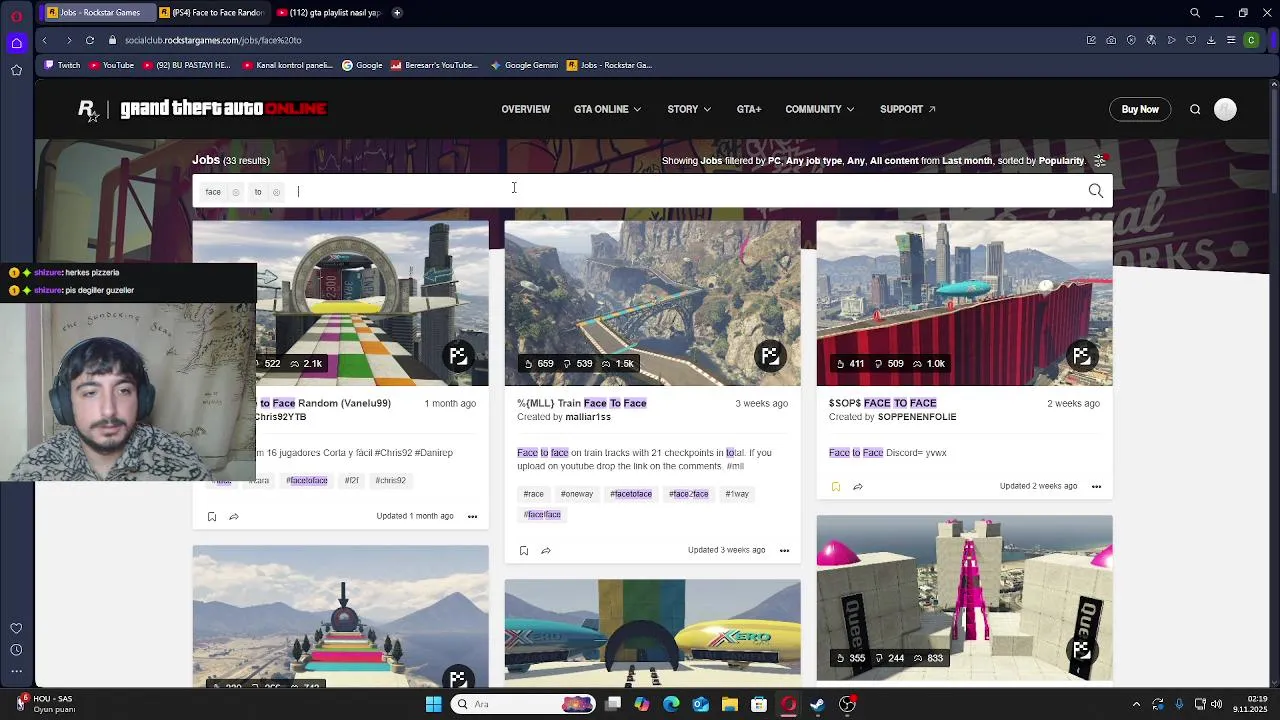Reload the page in browser
Image resolution: width=1280 pixels, height=720 pixels.
90,40
